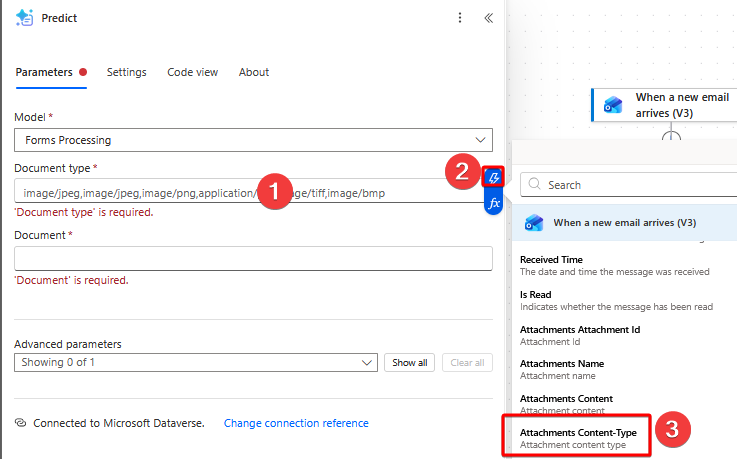Screen dimensions: 737x459
Task: Insert the Attachments Name dynamic value
Action: (562, 369)
